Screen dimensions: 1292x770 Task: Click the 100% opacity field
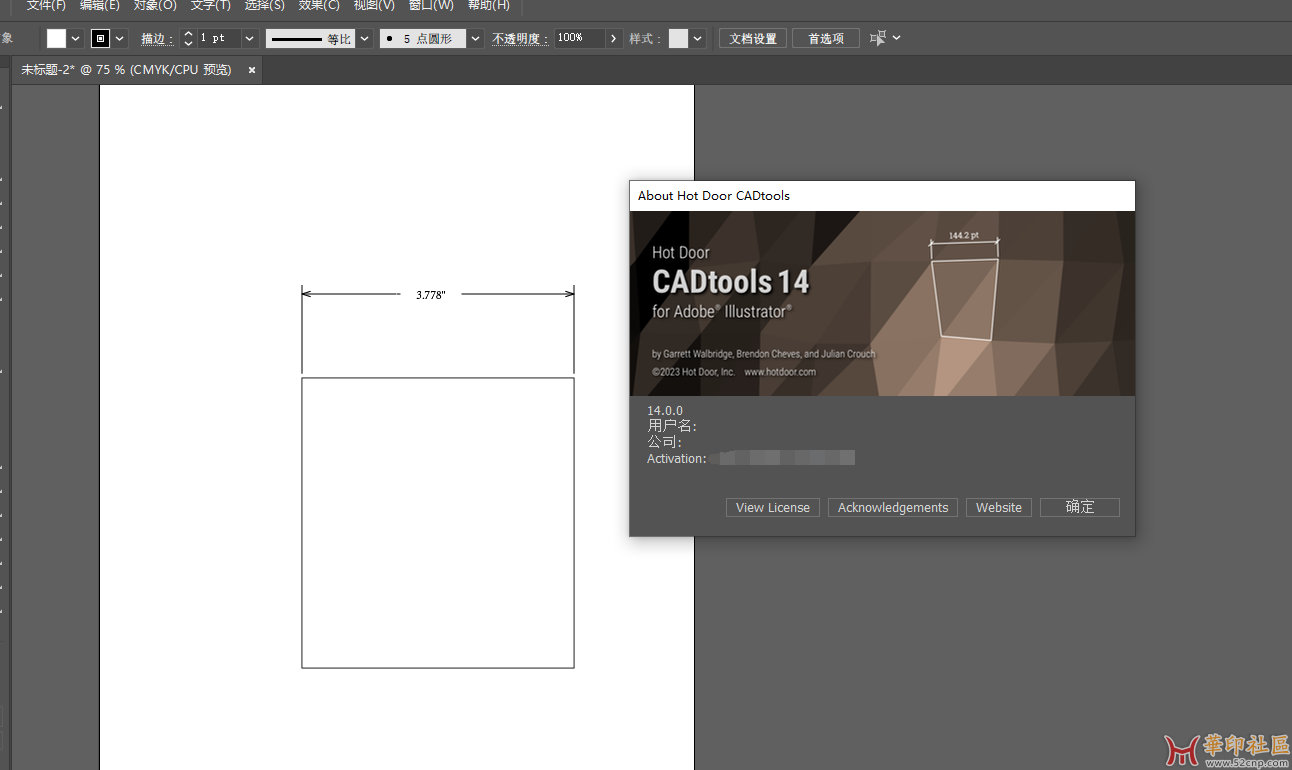tap(579, 38)
